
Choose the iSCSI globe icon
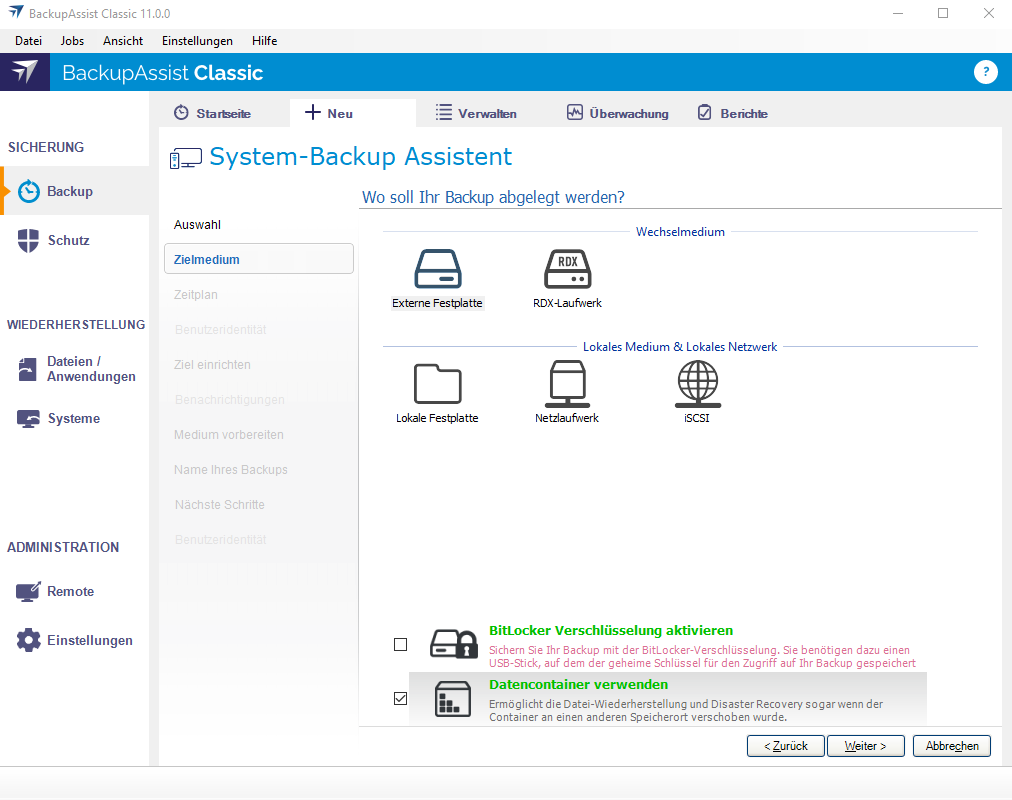[697, 384]
